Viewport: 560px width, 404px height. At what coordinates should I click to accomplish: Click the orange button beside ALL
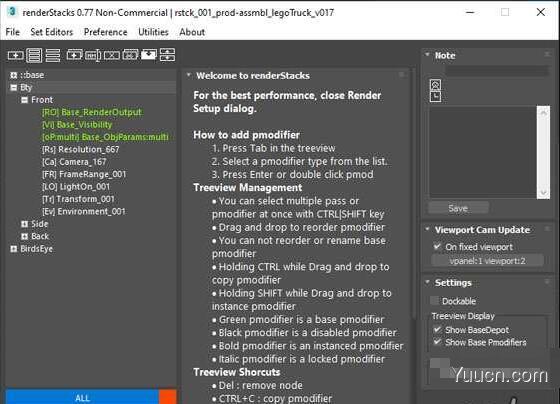(168, 397)
